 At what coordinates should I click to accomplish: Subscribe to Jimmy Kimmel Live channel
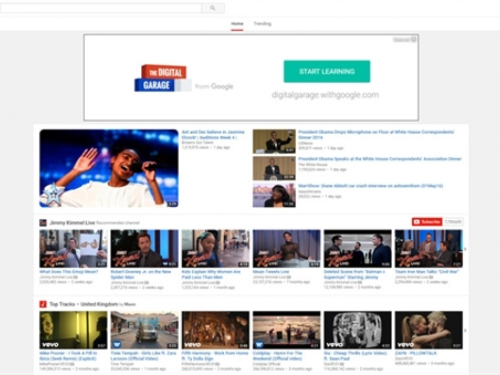pyautogui.click(x=427, y=222)
